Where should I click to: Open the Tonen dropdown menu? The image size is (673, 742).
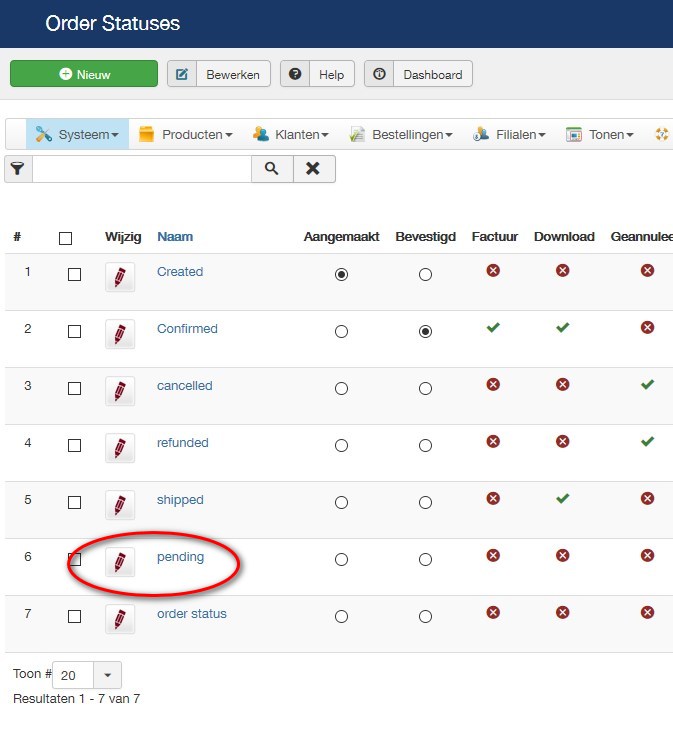tap(600, 134)
